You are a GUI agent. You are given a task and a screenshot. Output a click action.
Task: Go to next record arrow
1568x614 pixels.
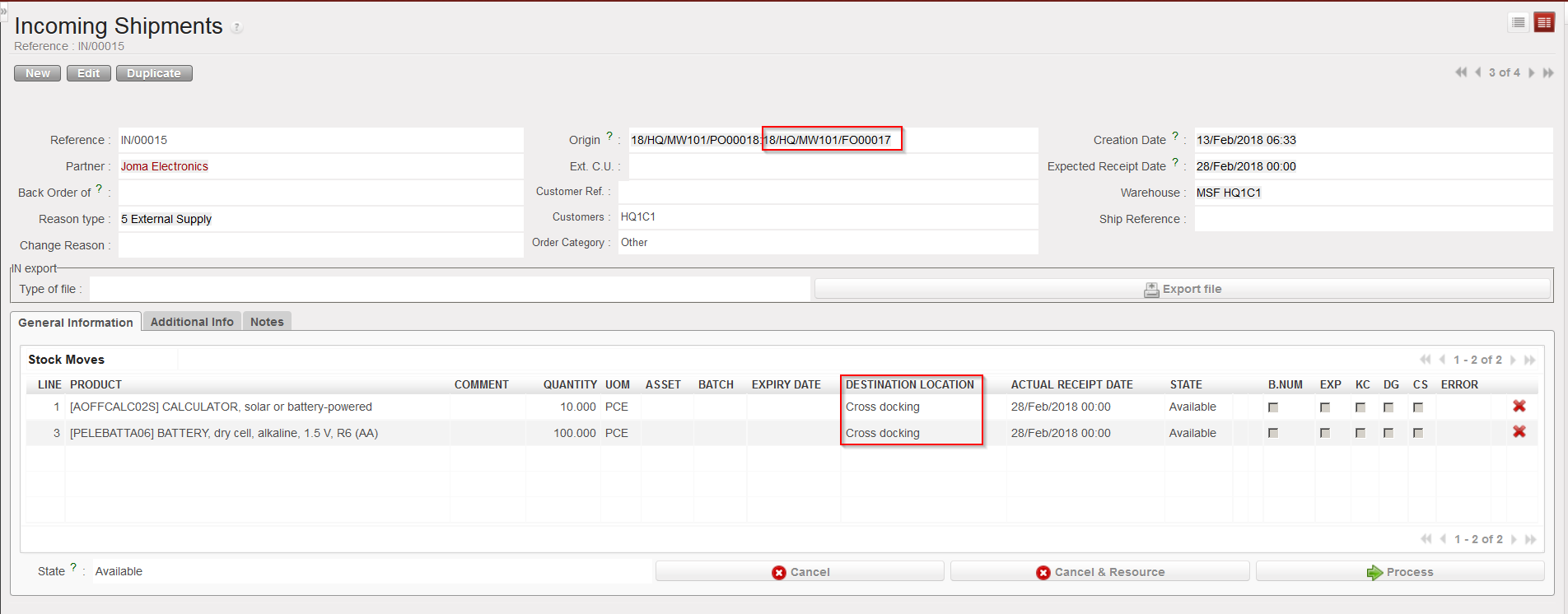1532,72
